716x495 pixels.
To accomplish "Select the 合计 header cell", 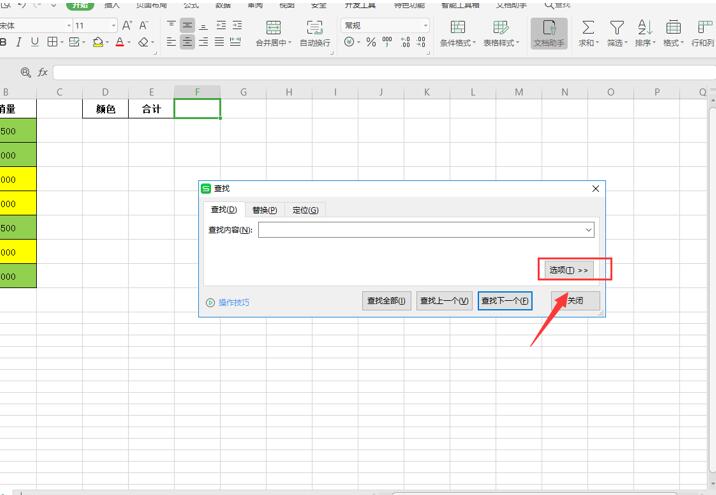I will (x=151, y=109).
